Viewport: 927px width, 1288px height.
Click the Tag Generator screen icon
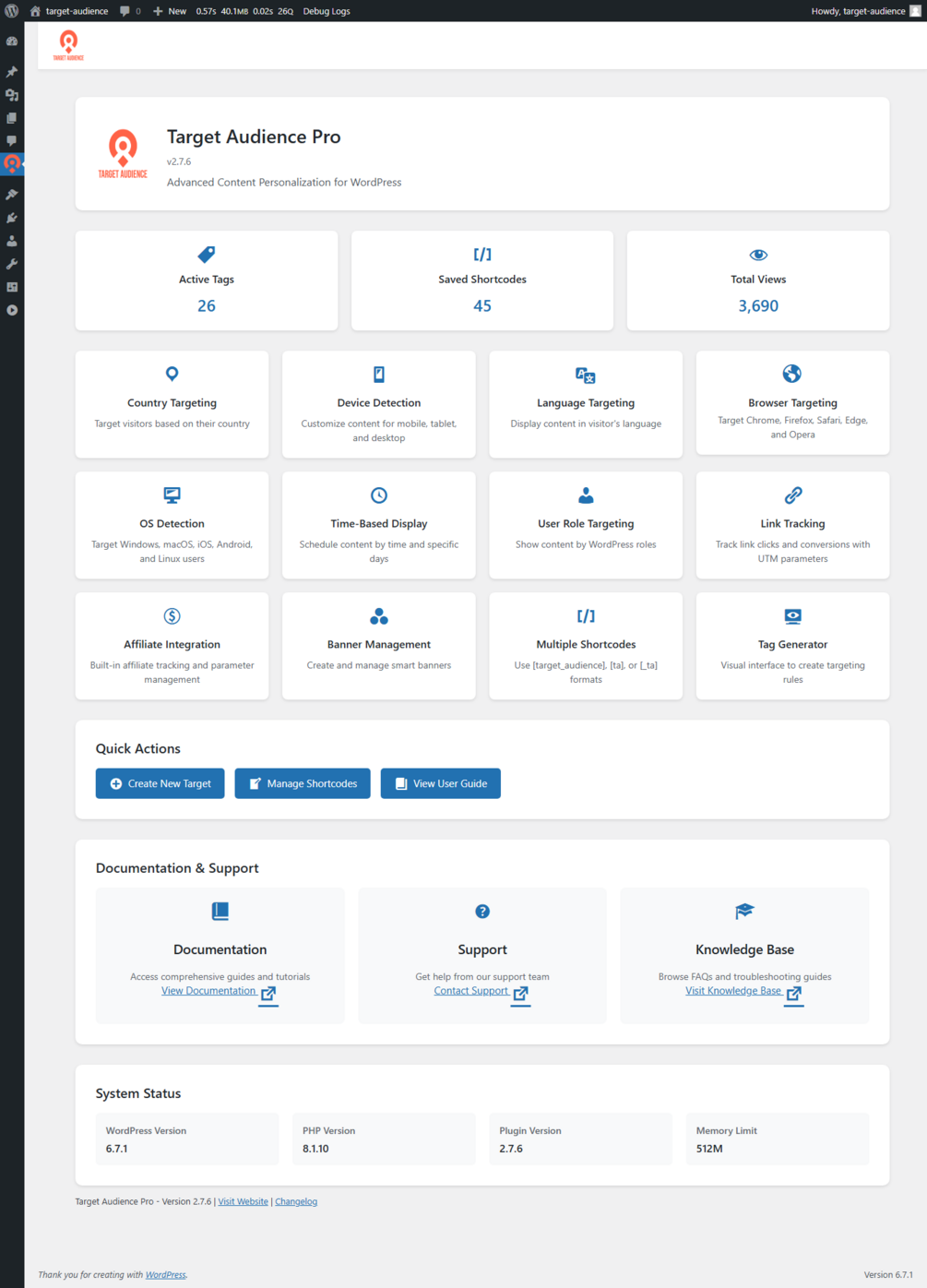click(793, 615)
